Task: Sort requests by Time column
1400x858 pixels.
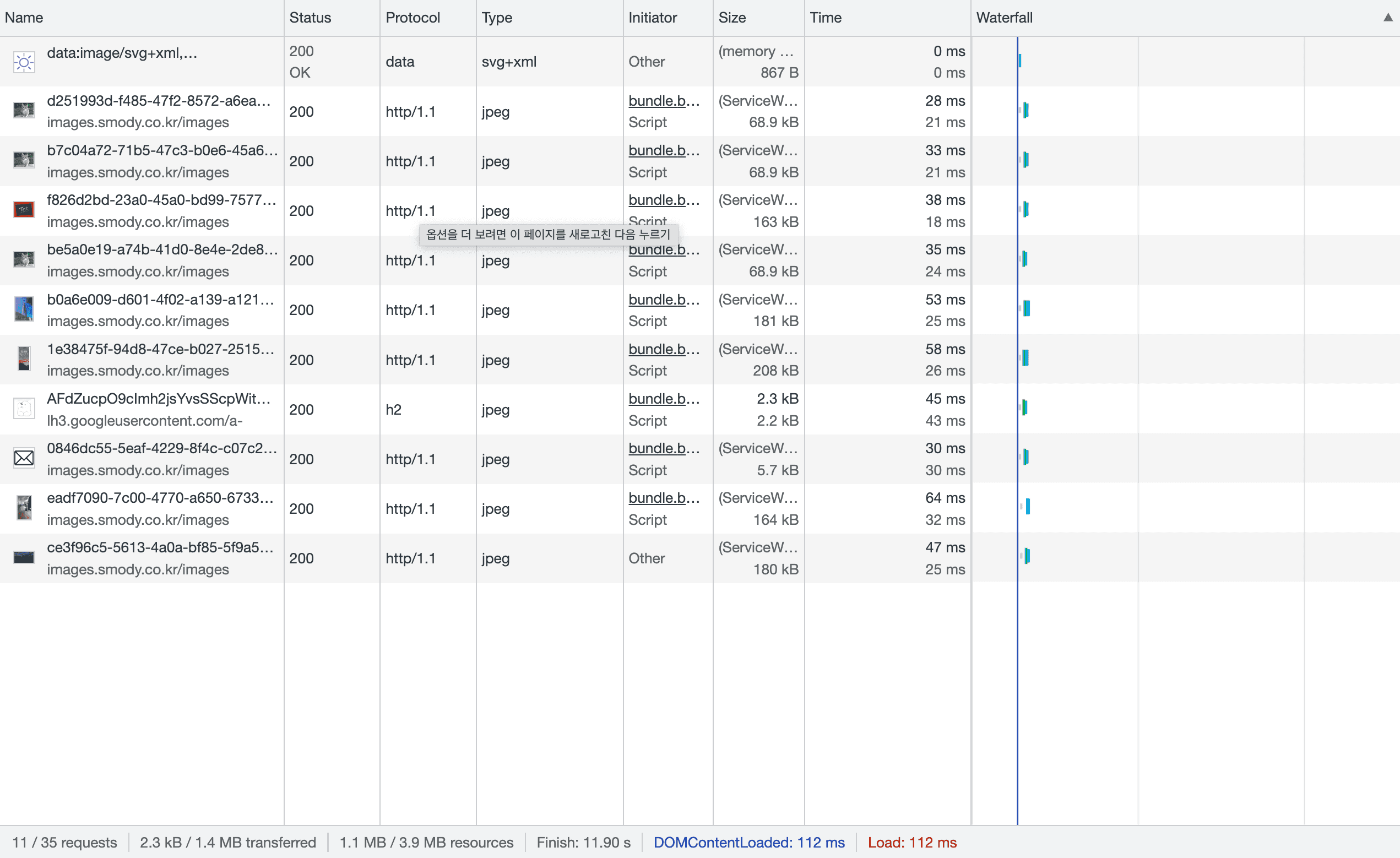Action: [825, 18]
